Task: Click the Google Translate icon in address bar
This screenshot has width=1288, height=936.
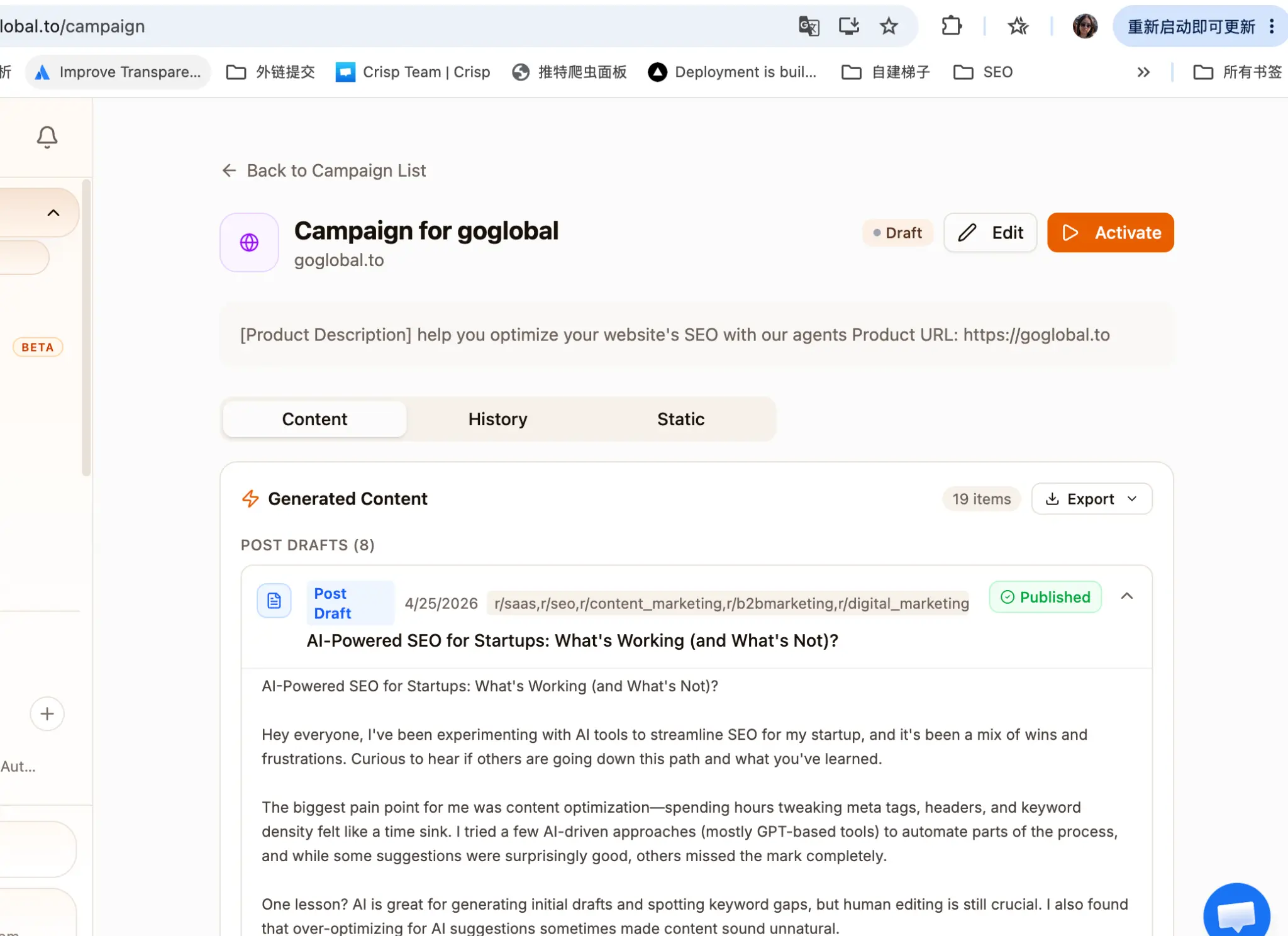Action: (809, 26)
